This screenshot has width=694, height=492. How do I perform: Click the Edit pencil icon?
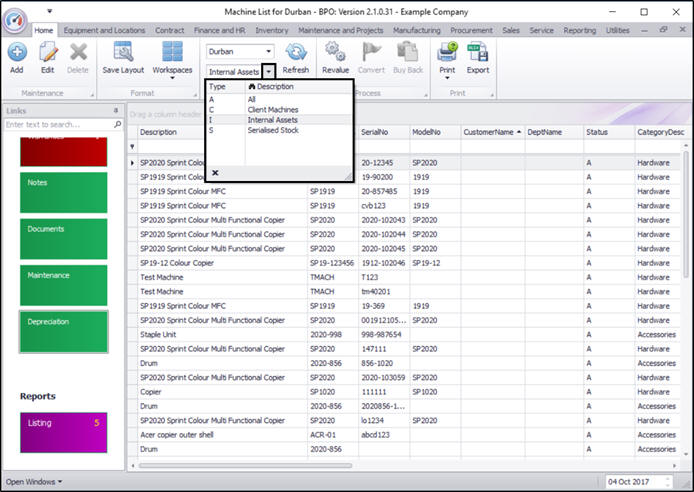[x=47, y=53]
